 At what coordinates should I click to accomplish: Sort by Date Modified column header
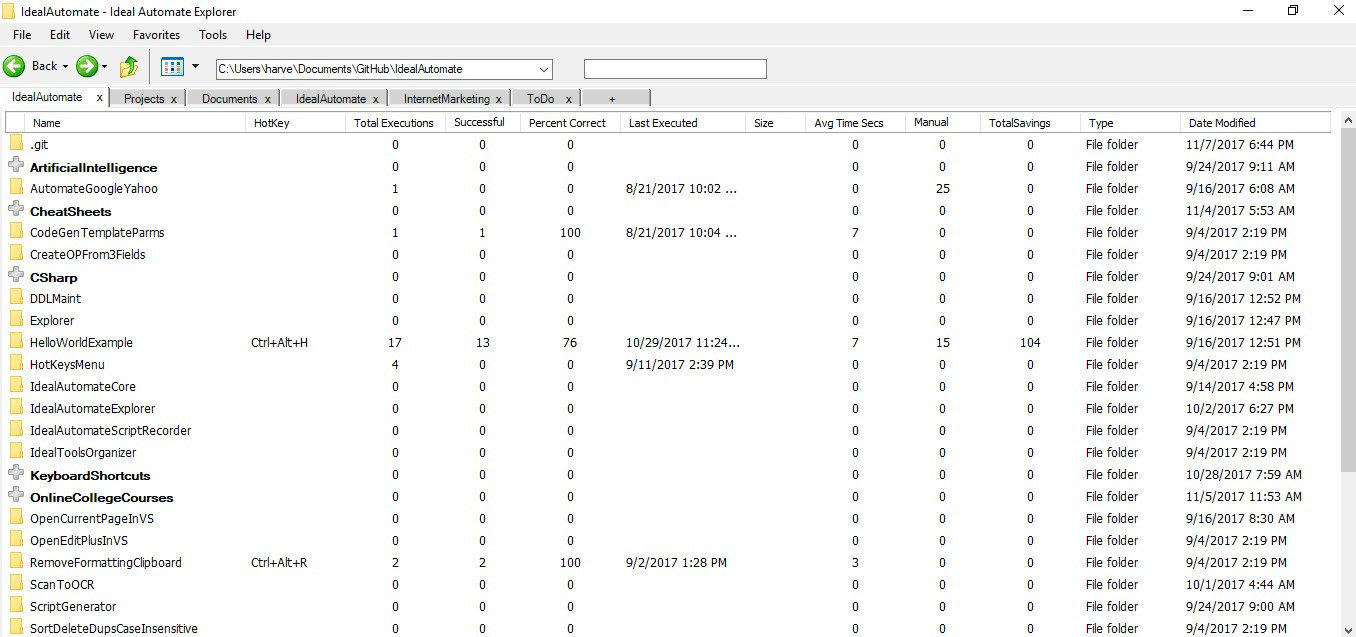(1255, 123)
